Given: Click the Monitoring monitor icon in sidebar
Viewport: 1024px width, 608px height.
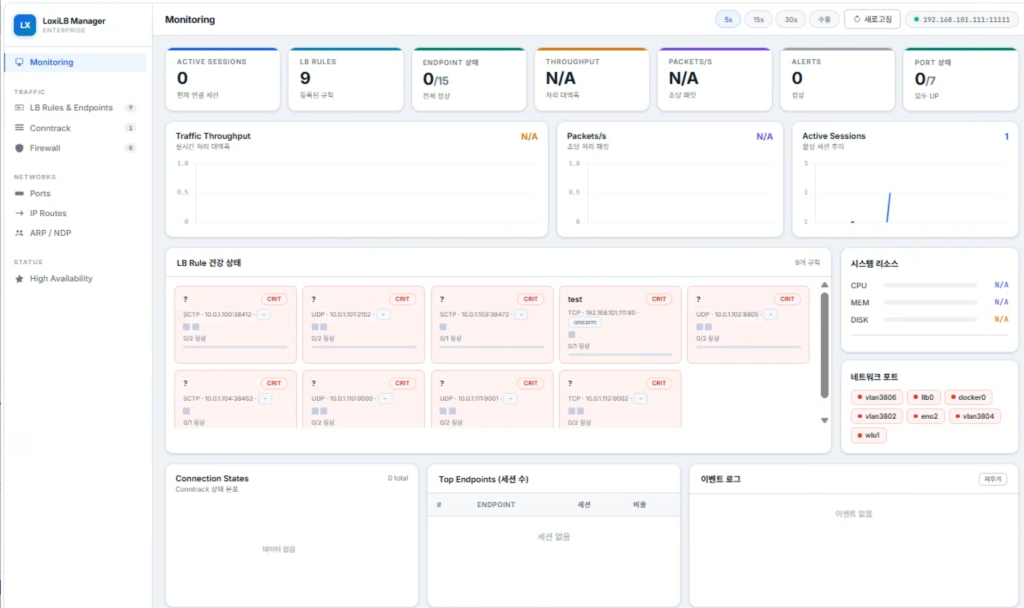Looking at the screenshot, I should (x=19, y=62).
